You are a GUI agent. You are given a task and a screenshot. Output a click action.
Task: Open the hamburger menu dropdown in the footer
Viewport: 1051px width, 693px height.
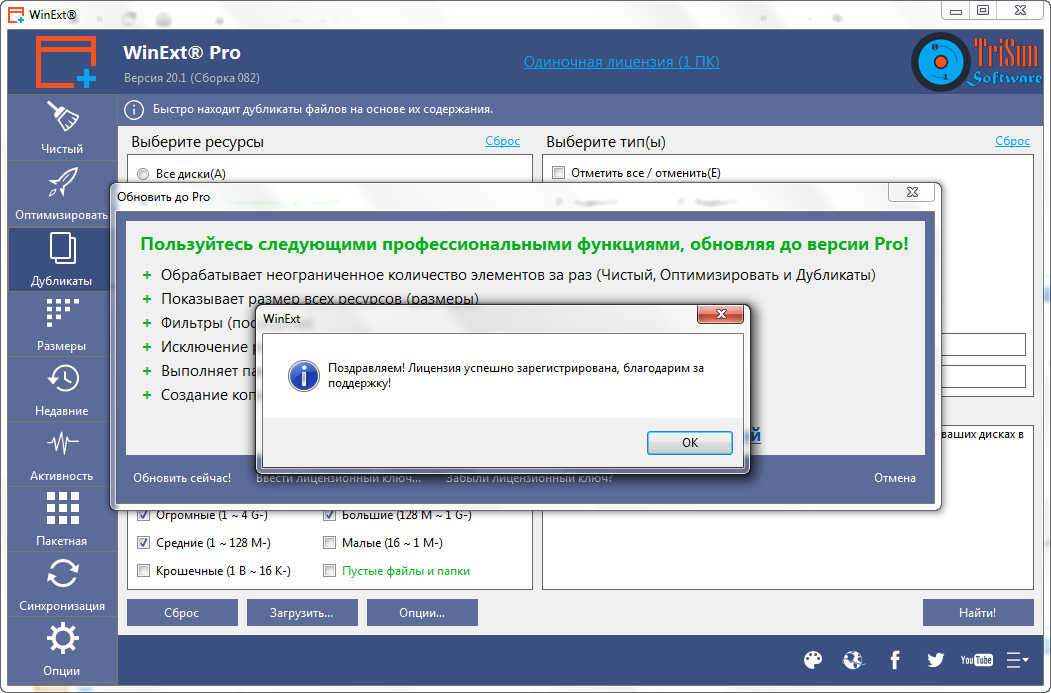tap(1017, 660)
